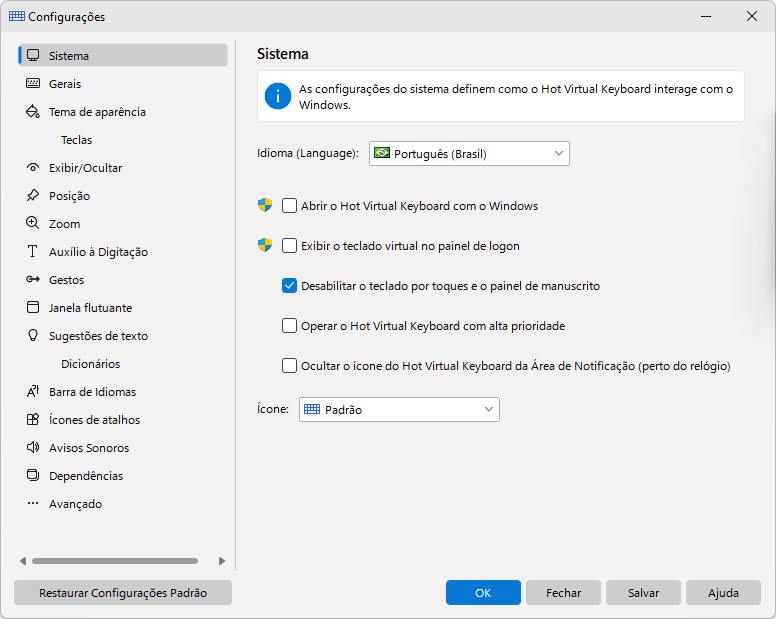The width and height of the screenshot is (776, 619).
Task: Check Exibir o teclado virtual no painel de logon
Action: pos(289,245)
